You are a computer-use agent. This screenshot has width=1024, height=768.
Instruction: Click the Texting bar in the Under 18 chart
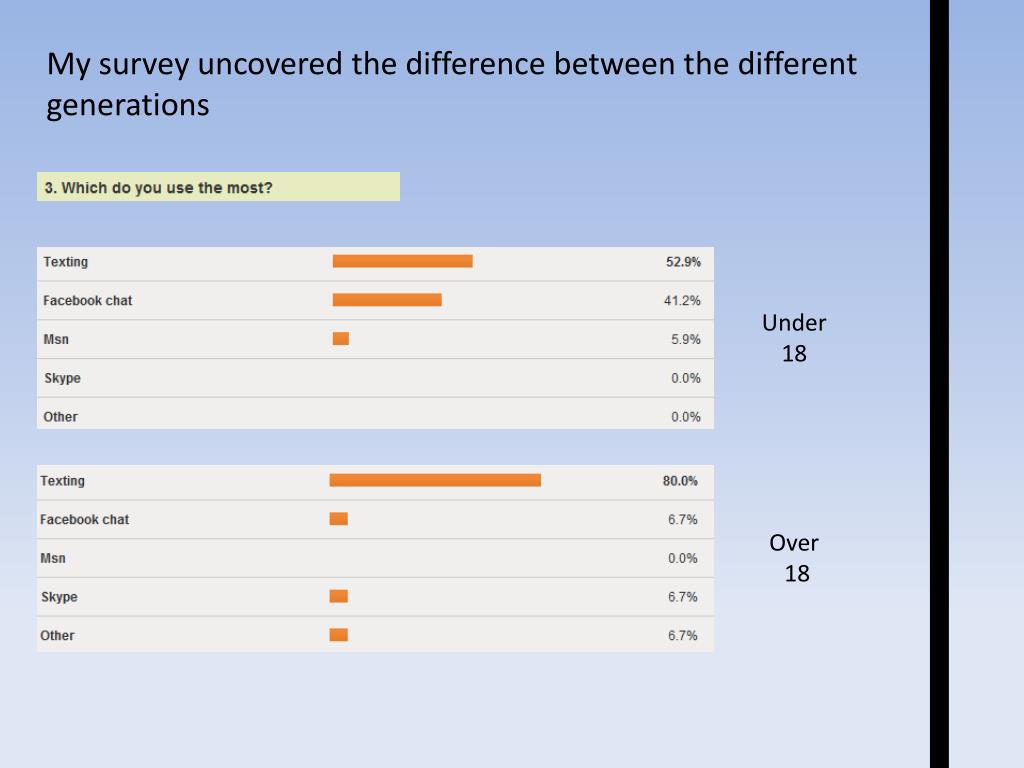pyautogui.click(x=402, y=261)
